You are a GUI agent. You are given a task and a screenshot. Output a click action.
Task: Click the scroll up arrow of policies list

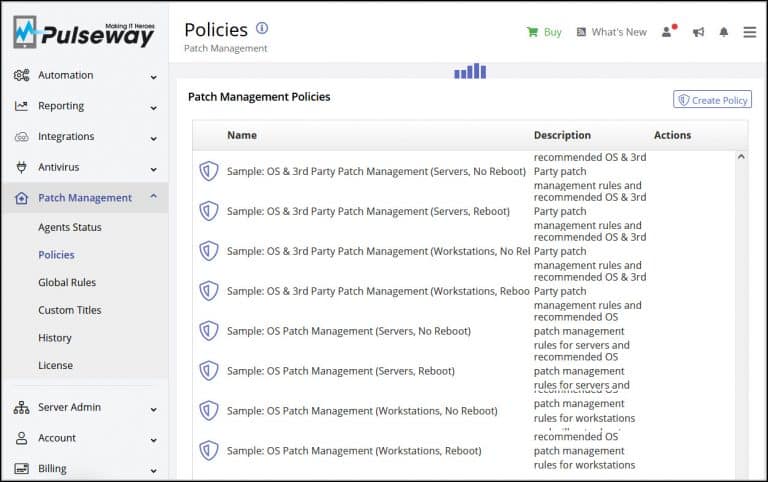click(741, 157)
